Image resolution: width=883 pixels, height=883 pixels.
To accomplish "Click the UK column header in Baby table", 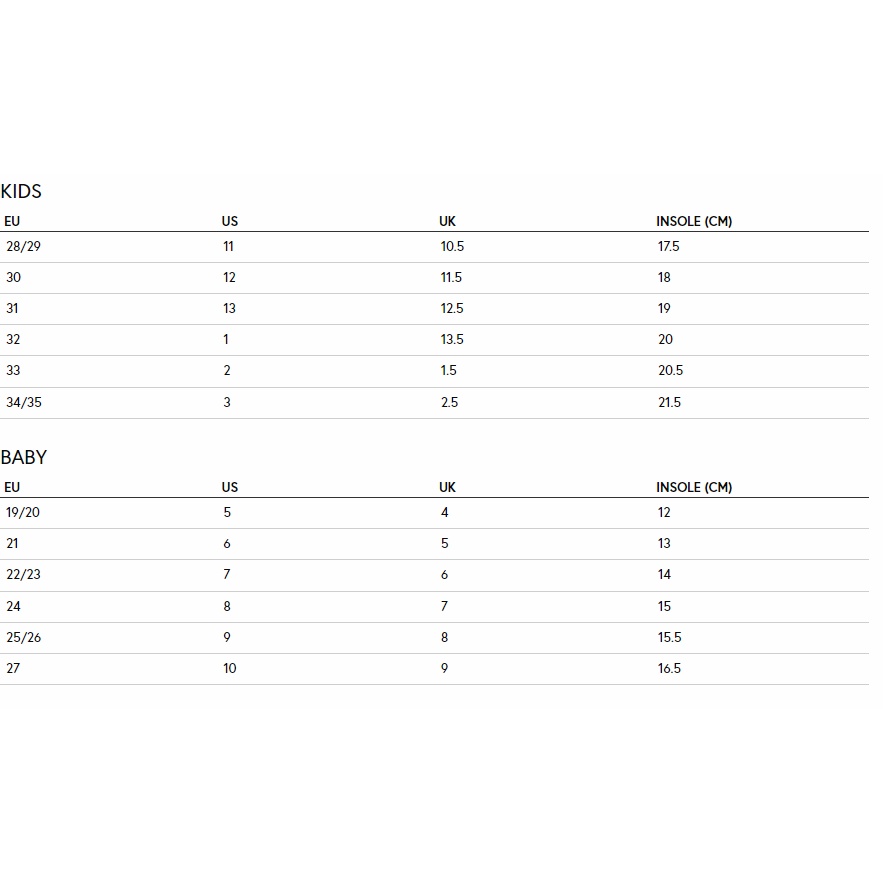I will pyautogui.click(x=447, y=487).
